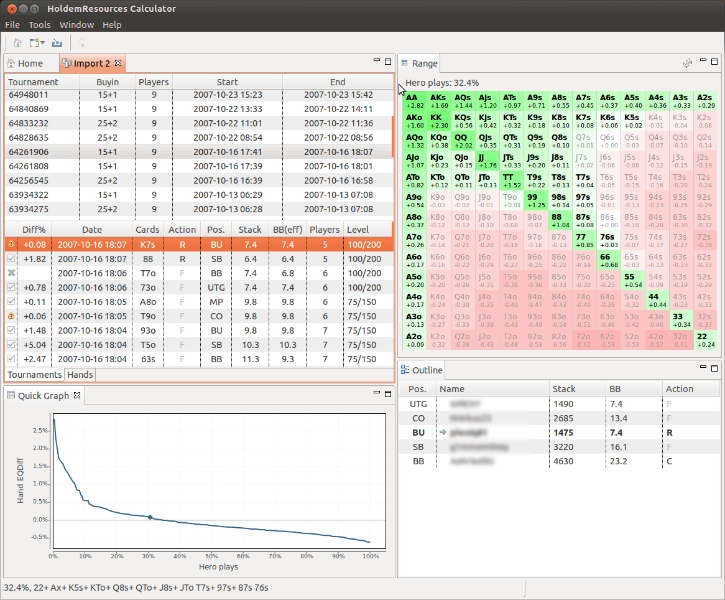Sort hands by Diff% column header
Viewport: 725px width, 600px height.
click(34, 230)
